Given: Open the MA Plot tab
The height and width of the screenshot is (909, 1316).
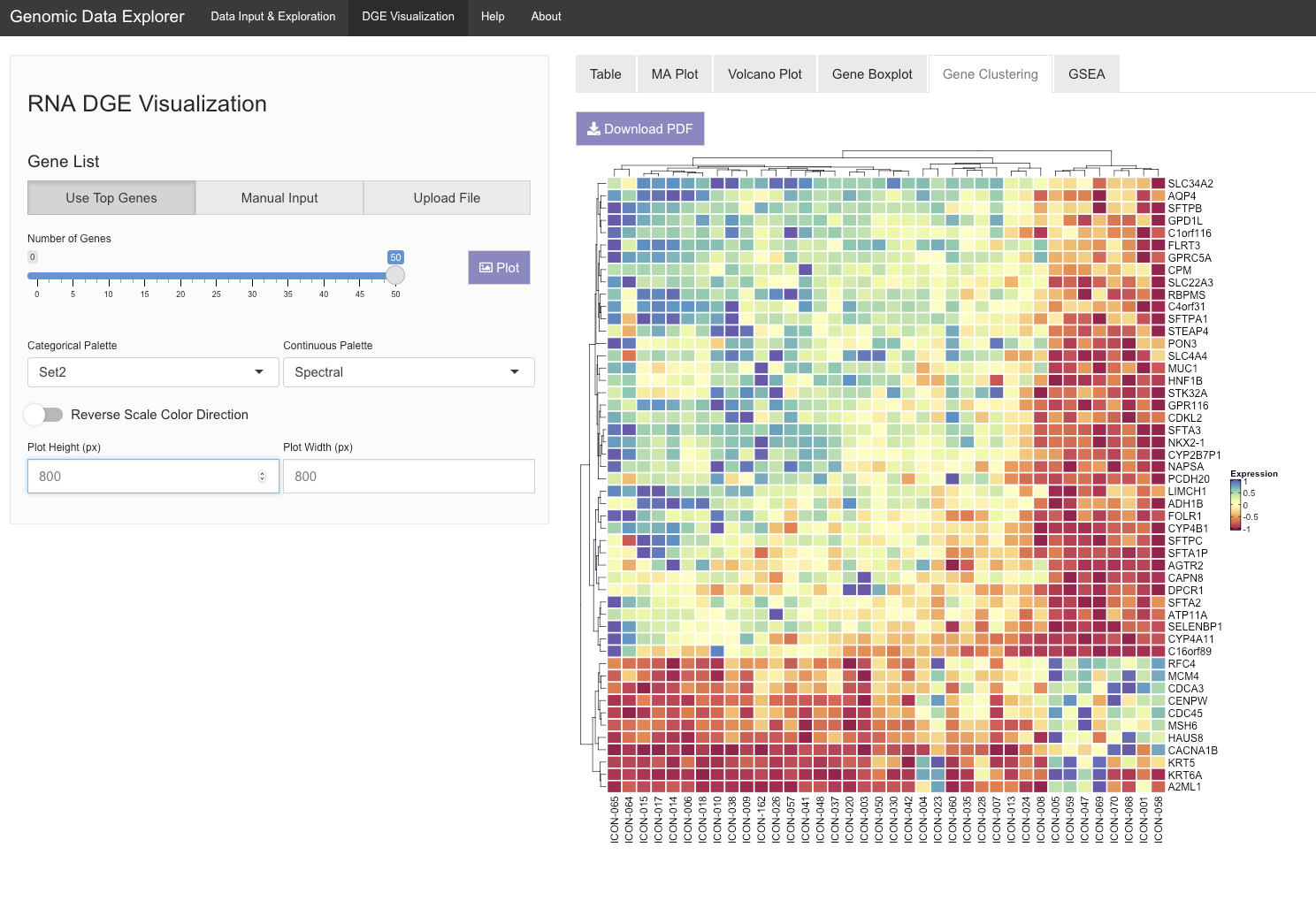Looking at the screenshot, I should (675, 74).
